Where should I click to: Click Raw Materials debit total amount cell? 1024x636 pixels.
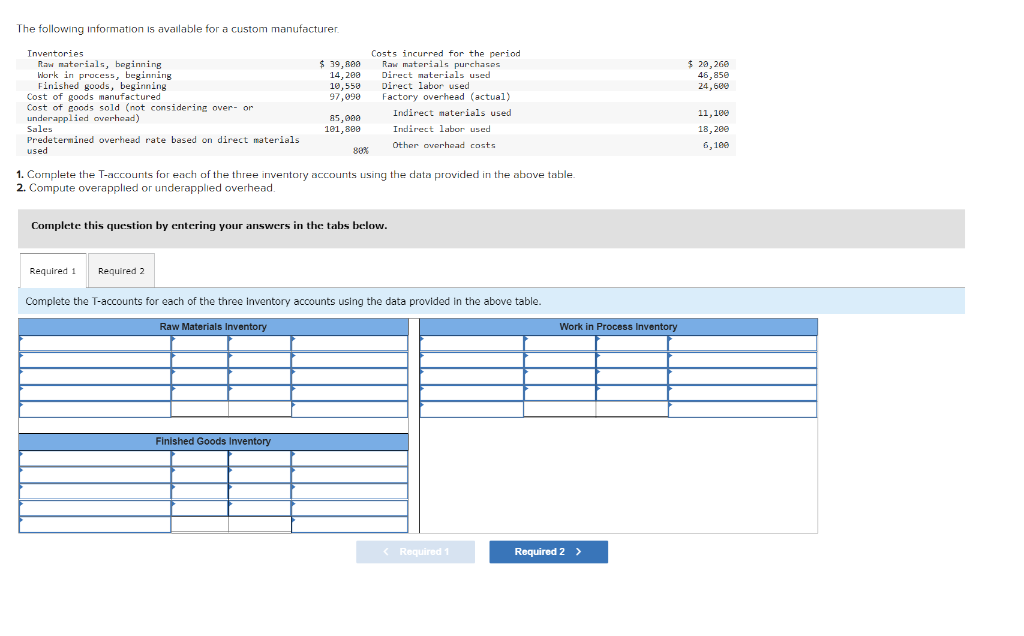[x=200, y=410]
